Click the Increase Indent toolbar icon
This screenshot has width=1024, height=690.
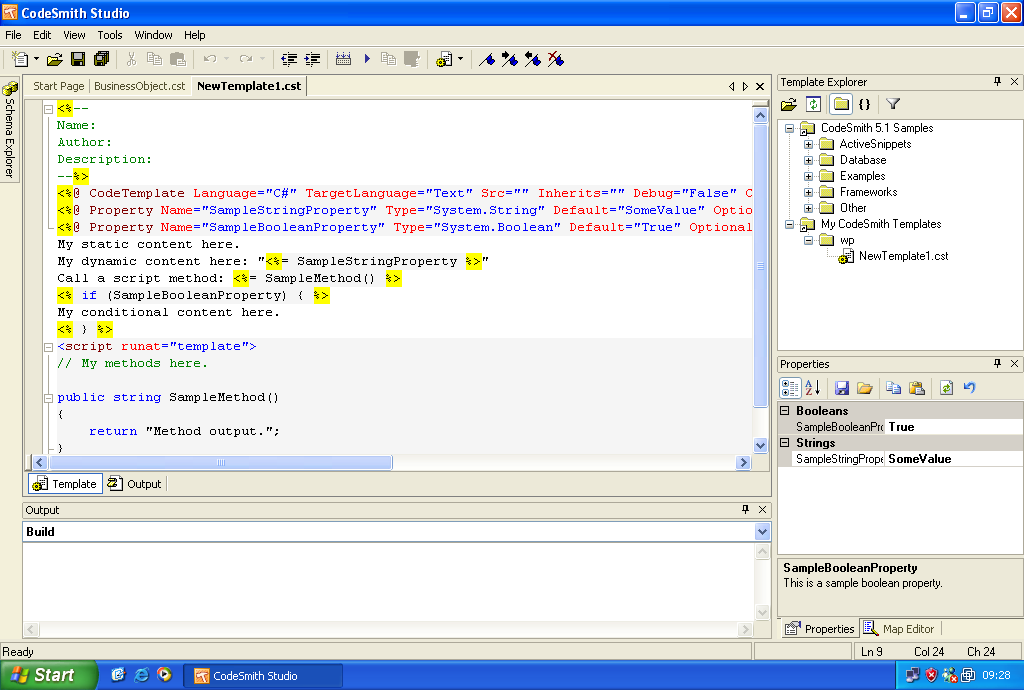pyautogui.click(x=312, y=59)
